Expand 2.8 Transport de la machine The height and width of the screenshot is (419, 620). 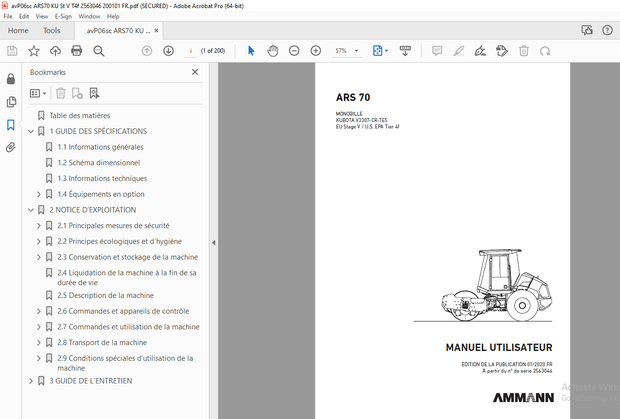pos(39,343)
